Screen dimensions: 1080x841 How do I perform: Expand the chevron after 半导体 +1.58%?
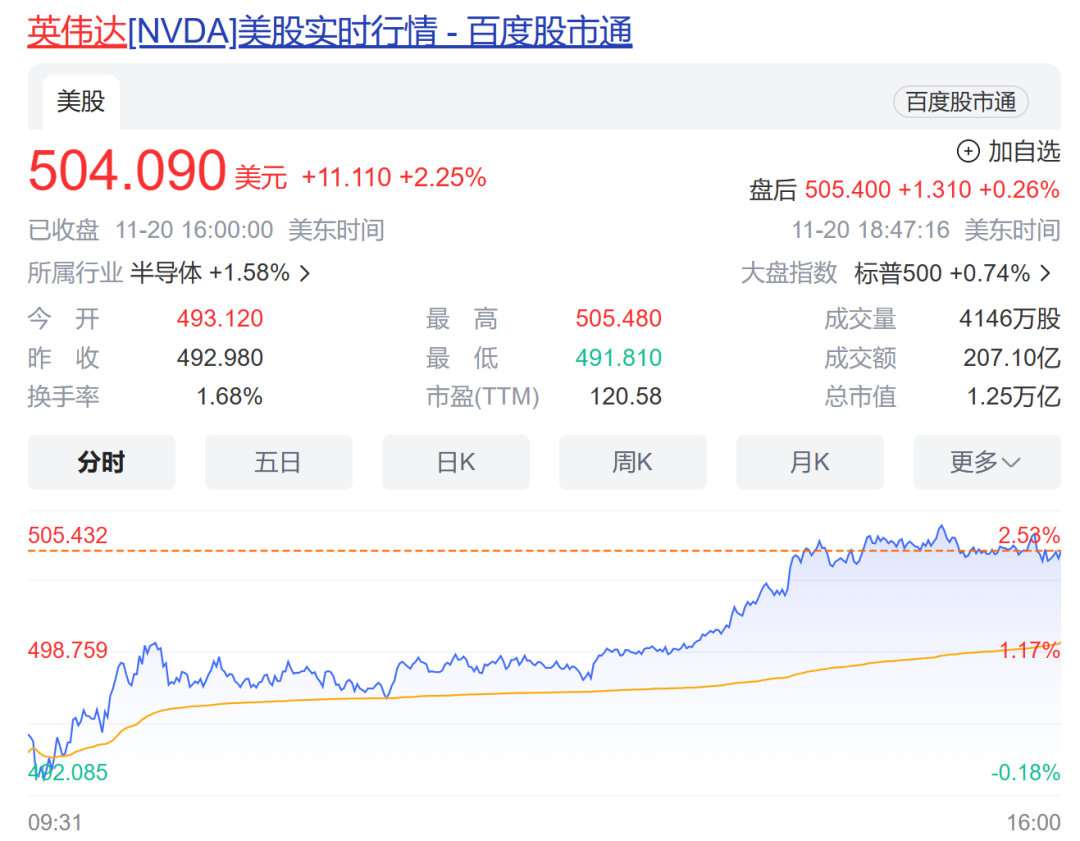click(x=305, y=273)
